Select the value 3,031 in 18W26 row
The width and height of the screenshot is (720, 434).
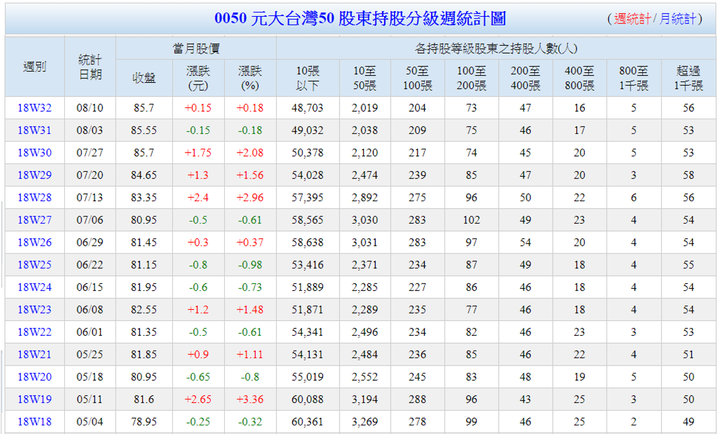(x=365, y=242)
